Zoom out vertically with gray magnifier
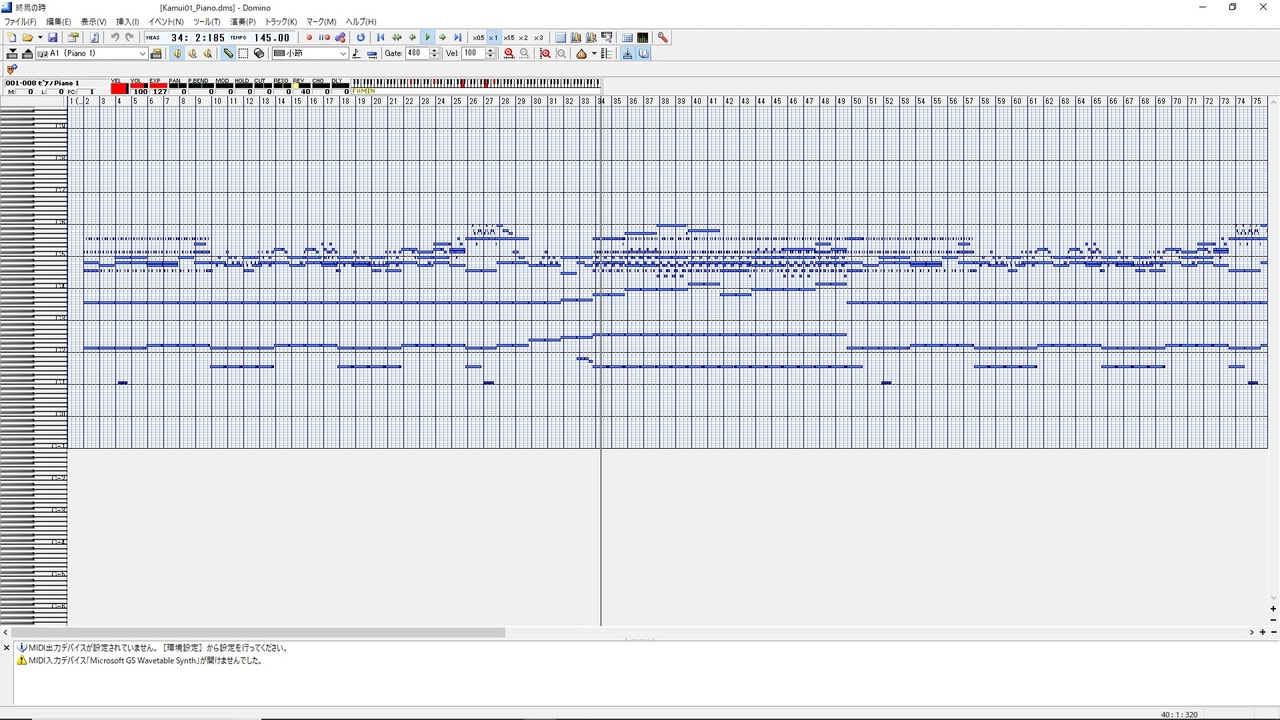This screenshot has height=720, width=1280. pyautogui.click(x=561, y=53)
